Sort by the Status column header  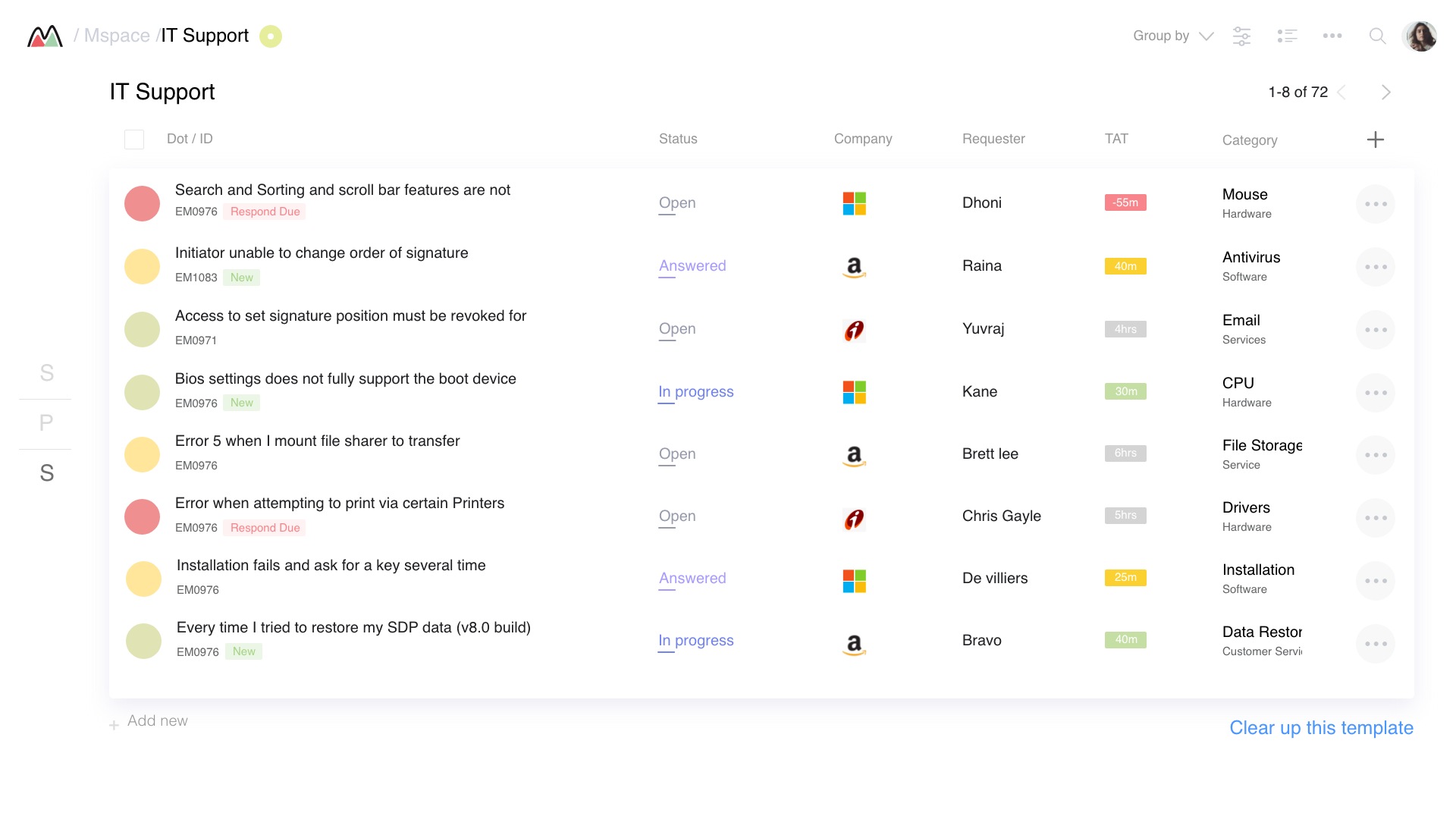(678, 139)
